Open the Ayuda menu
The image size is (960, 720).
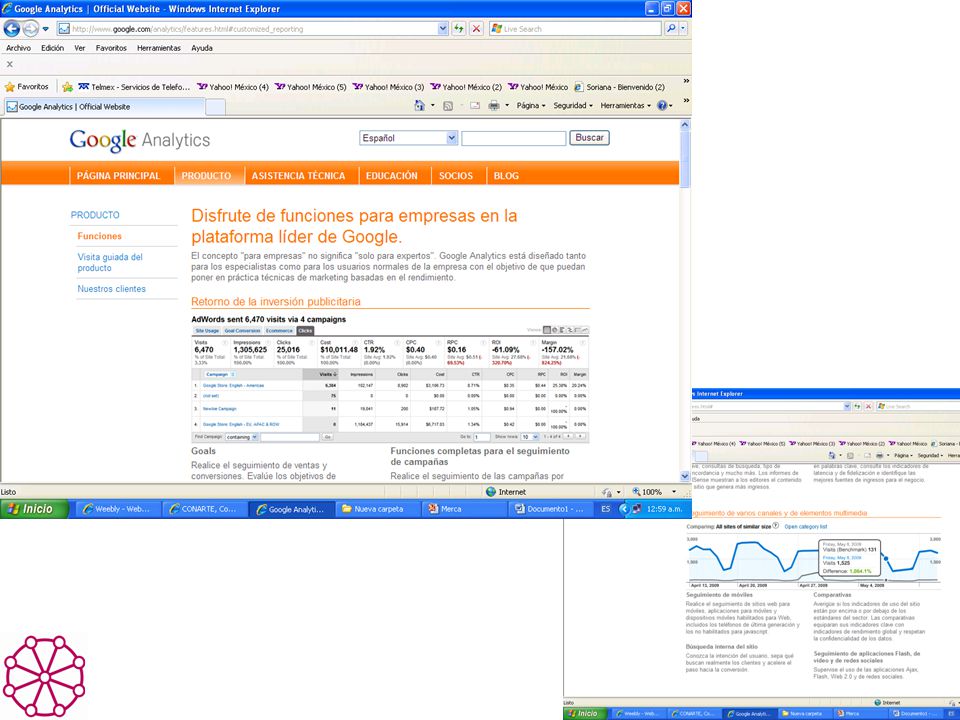pyautogui.click(x=202, y=48)
